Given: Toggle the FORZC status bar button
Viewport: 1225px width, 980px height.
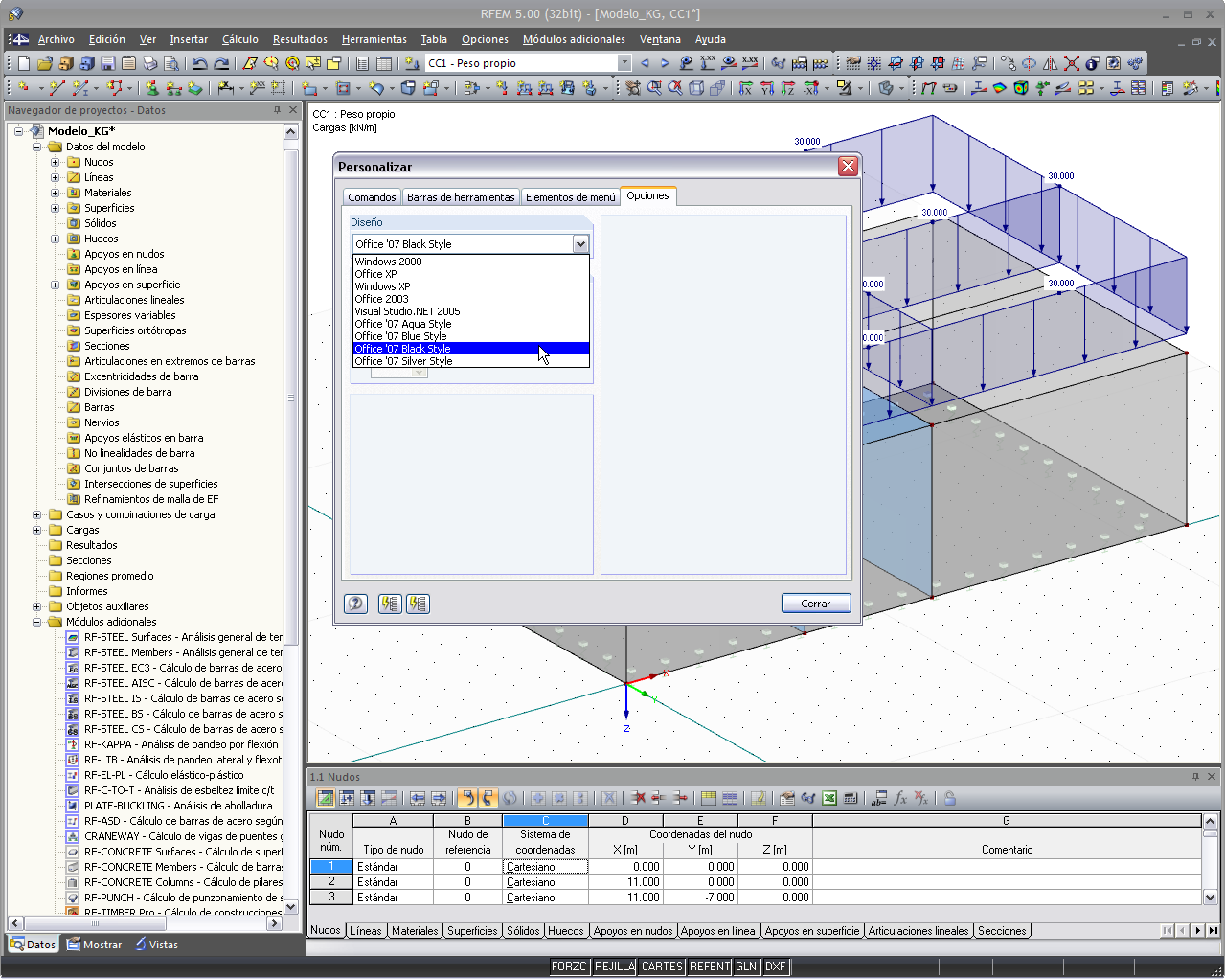Looking at the screenshot, I should click(x=569, y=967).
